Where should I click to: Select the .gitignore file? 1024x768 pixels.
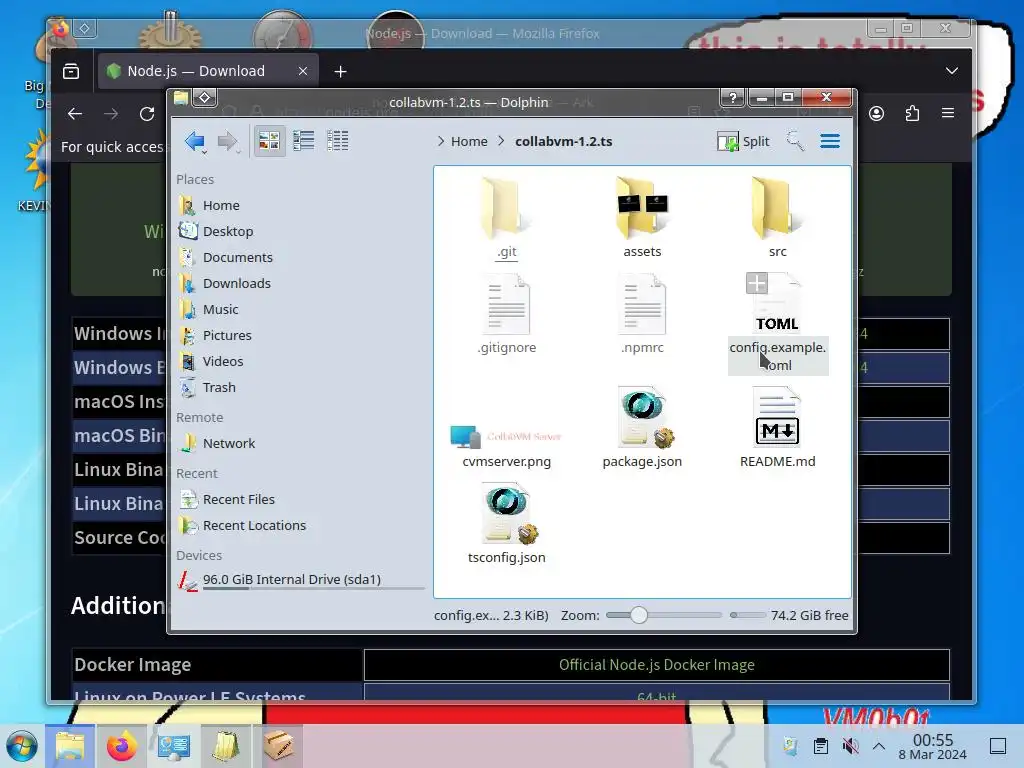coord(507,315)
